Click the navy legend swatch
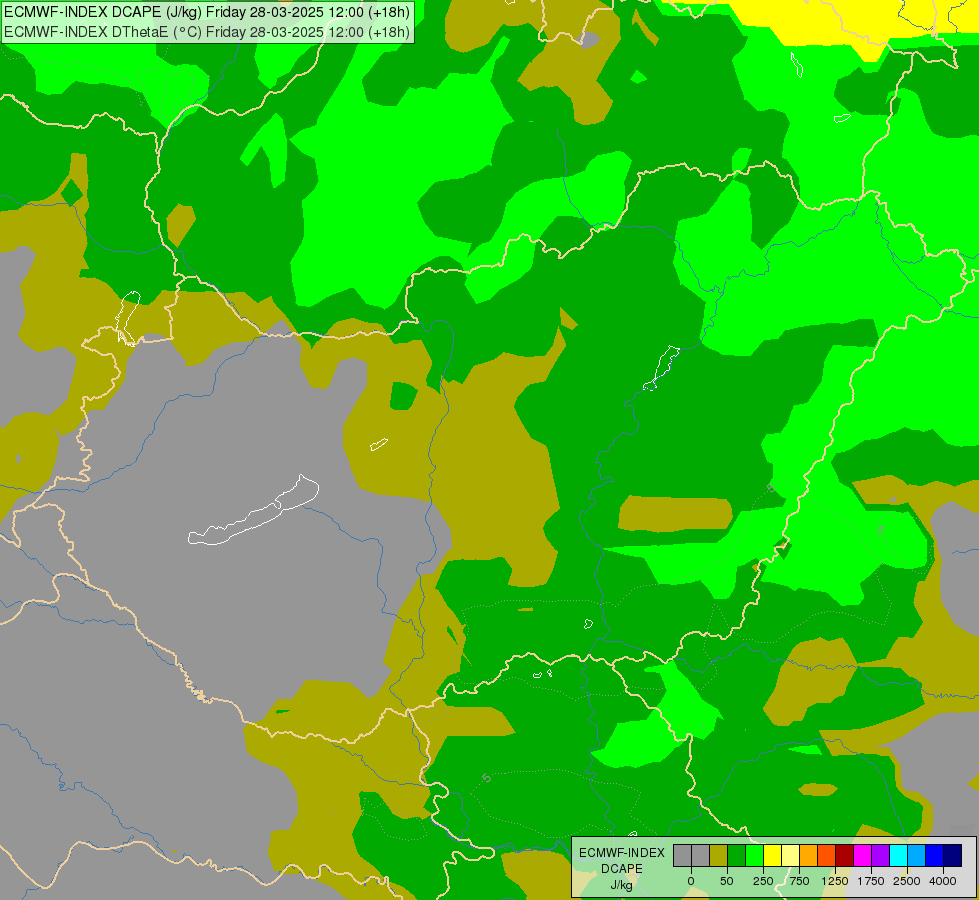The image size is (979, 900). coord(953,855)
